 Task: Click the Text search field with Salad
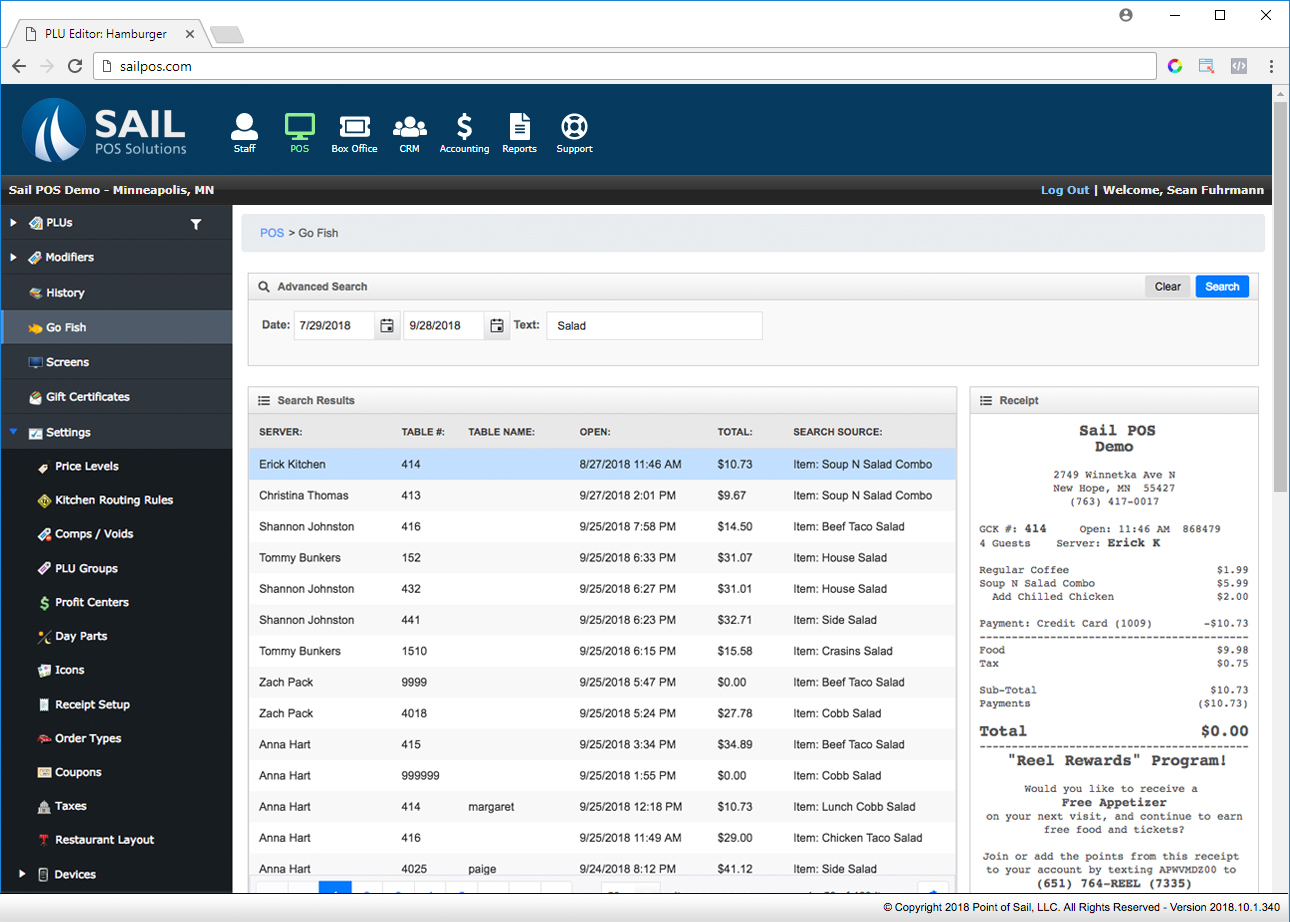point(654,326)
